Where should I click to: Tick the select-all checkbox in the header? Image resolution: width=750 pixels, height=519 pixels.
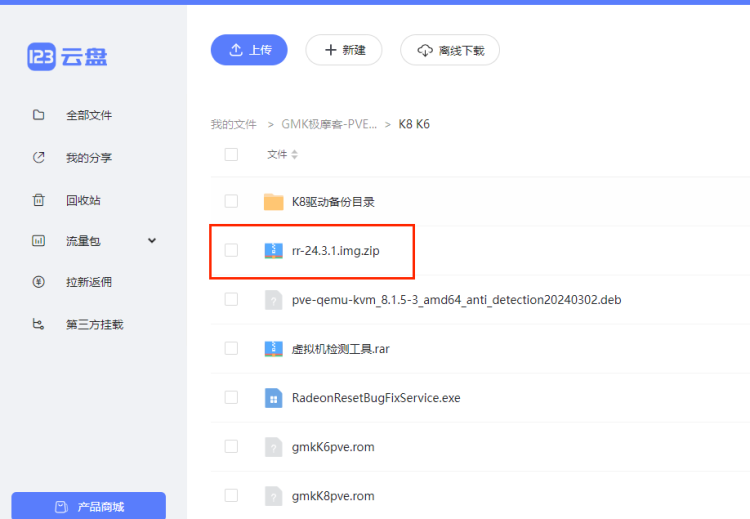coord(232,155)
